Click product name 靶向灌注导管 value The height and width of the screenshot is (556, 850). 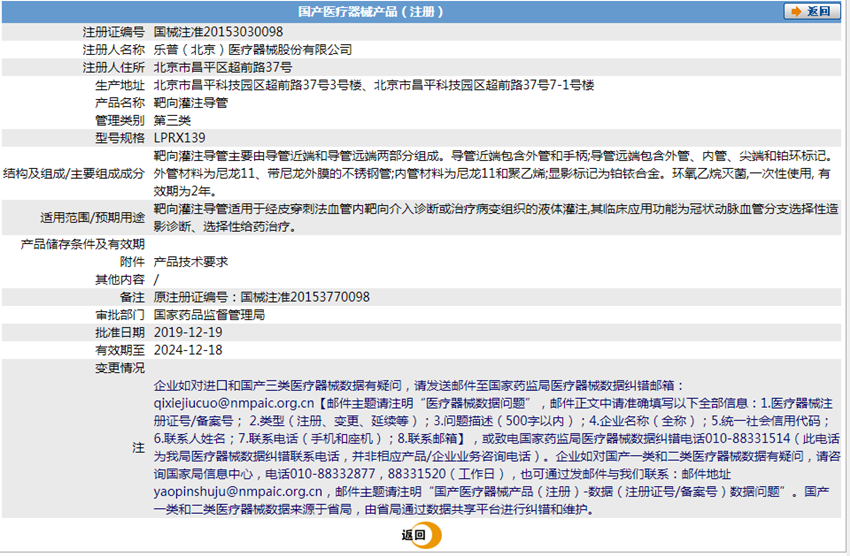pyautogui.click(x=191, y=102)
